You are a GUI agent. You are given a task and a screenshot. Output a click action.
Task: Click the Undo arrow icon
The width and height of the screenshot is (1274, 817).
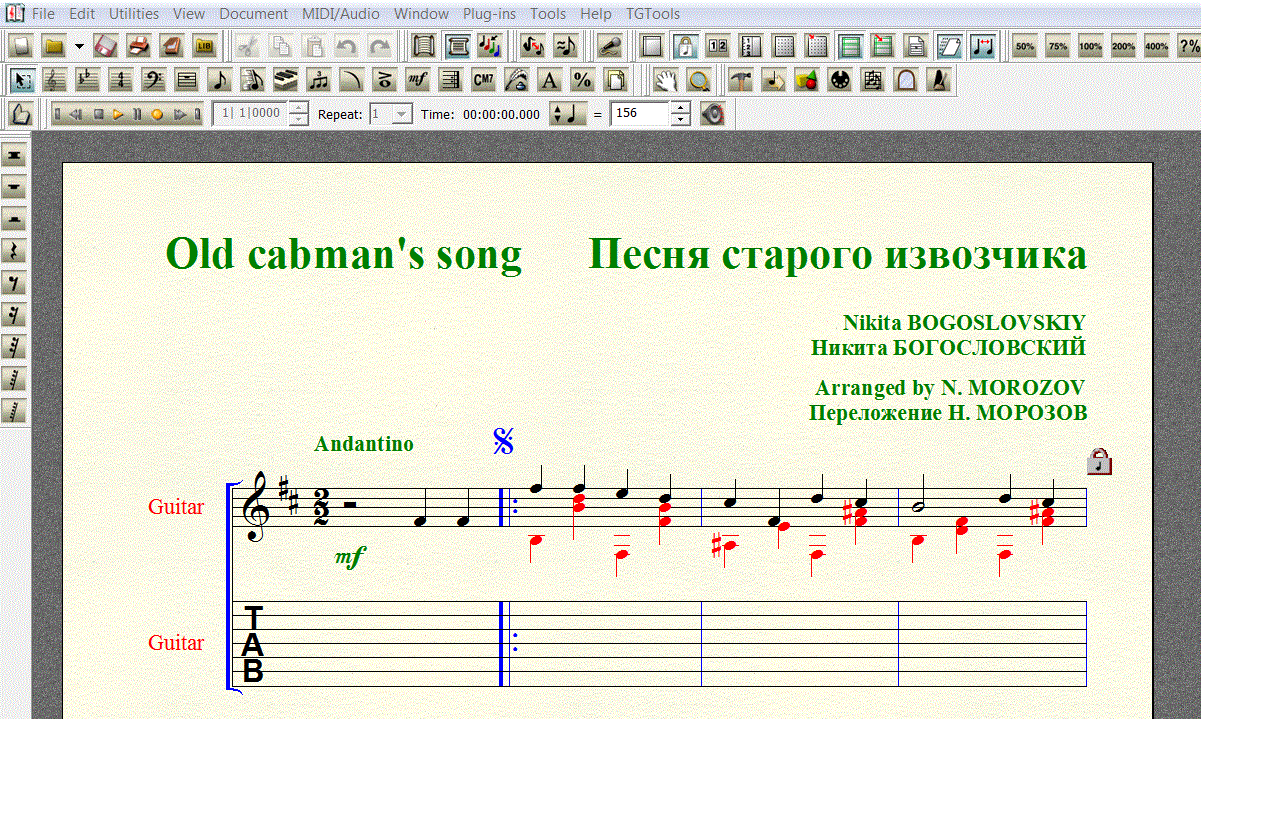[346, 46]
